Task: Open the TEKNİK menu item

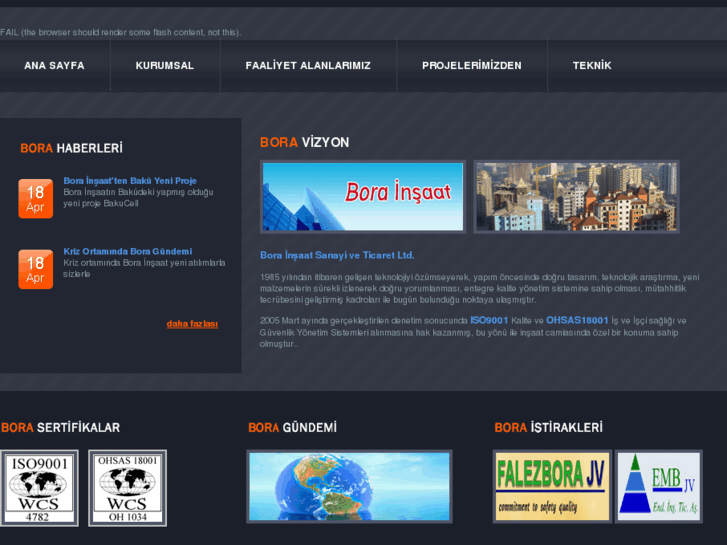Action: tap(592, 65)
